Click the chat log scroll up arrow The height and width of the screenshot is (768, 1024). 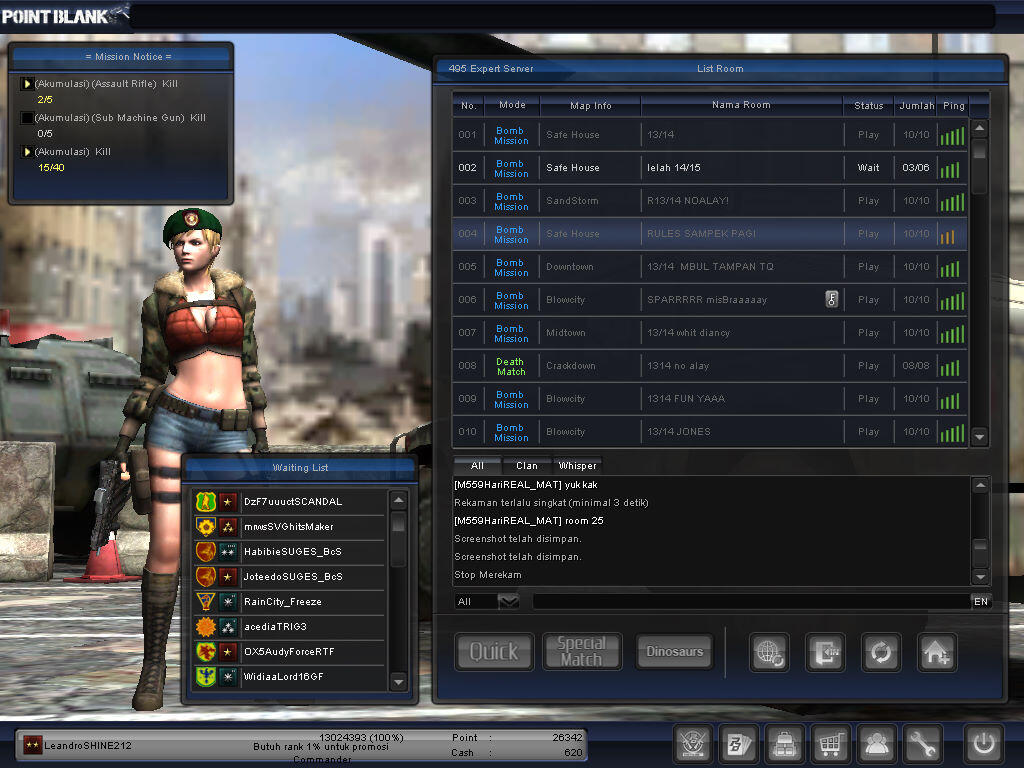click(980, 485)
